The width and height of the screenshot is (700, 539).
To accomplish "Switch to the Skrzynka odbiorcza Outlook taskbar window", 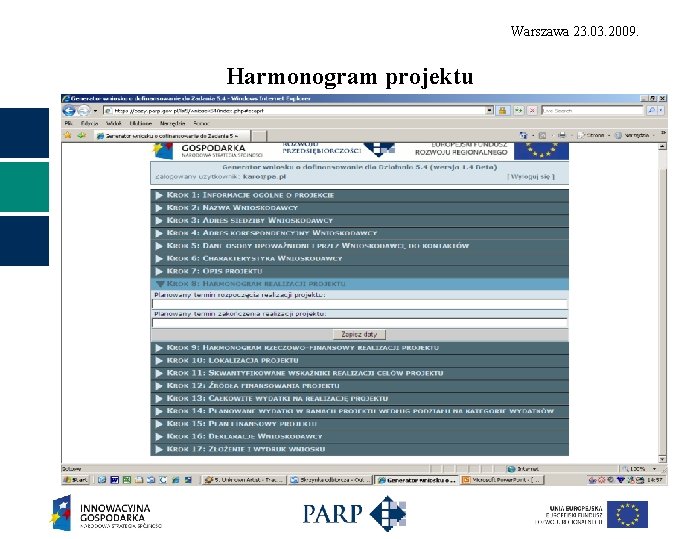I will pos(329,480).
